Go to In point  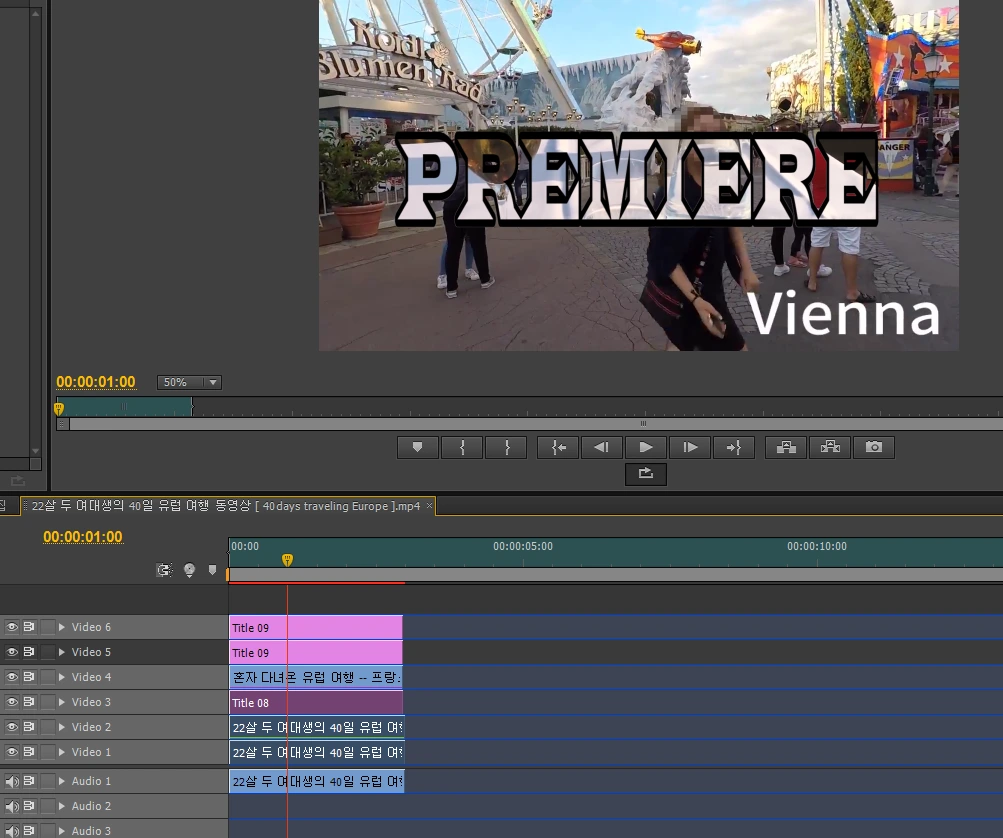point(558,447)
